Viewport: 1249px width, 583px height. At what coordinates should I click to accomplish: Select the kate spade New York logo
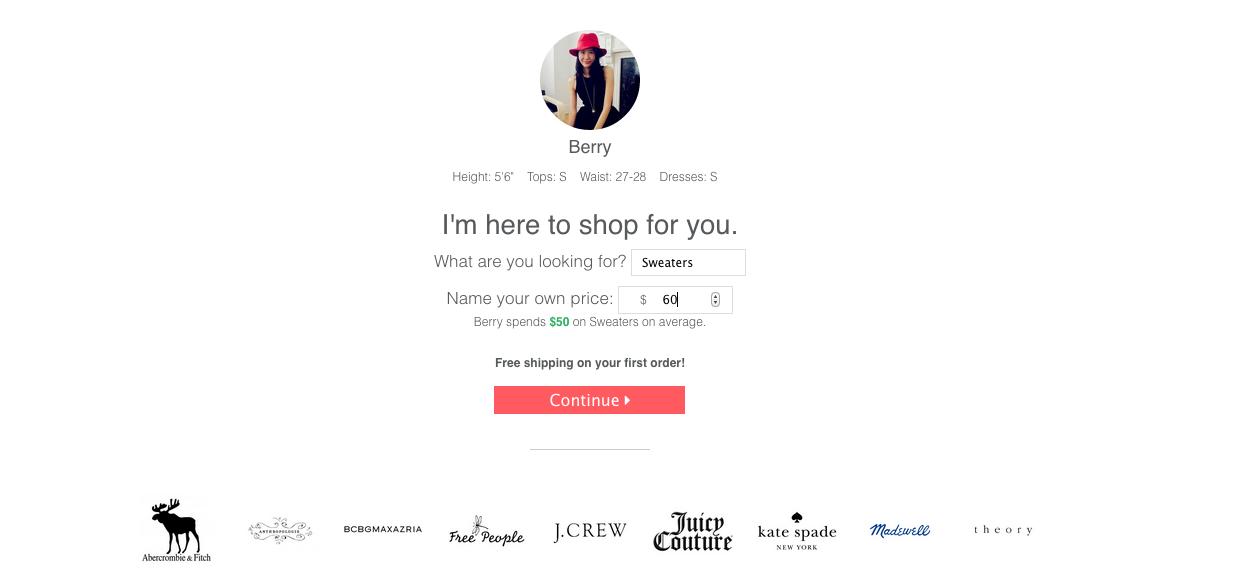pos(797,531)
